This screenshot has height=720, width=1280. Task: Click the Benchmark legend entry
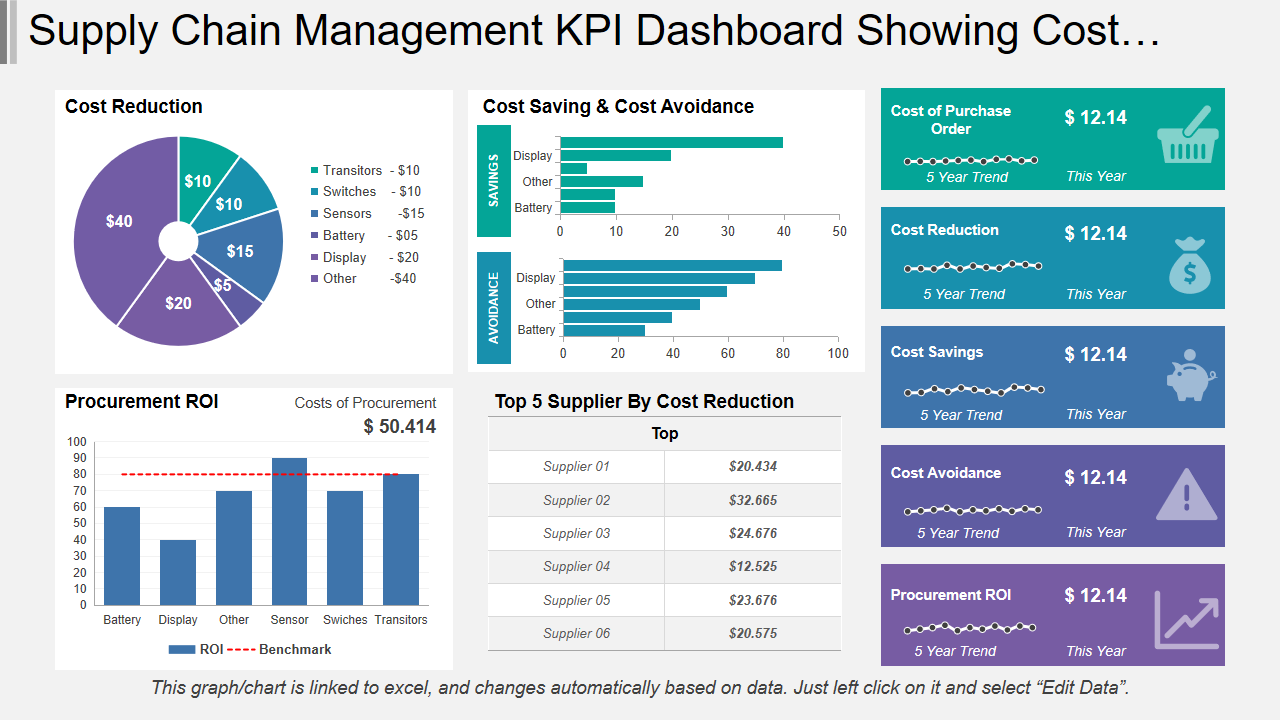(280, 649)
